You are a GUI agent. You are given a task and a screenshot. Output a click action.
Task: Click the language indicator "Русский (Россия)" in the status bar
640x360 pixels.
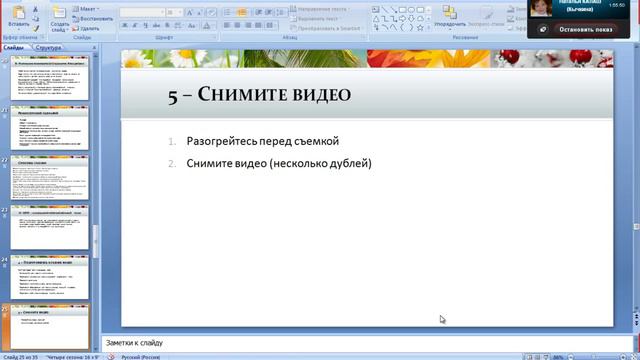pyautogui.click(x=140, y=357)
